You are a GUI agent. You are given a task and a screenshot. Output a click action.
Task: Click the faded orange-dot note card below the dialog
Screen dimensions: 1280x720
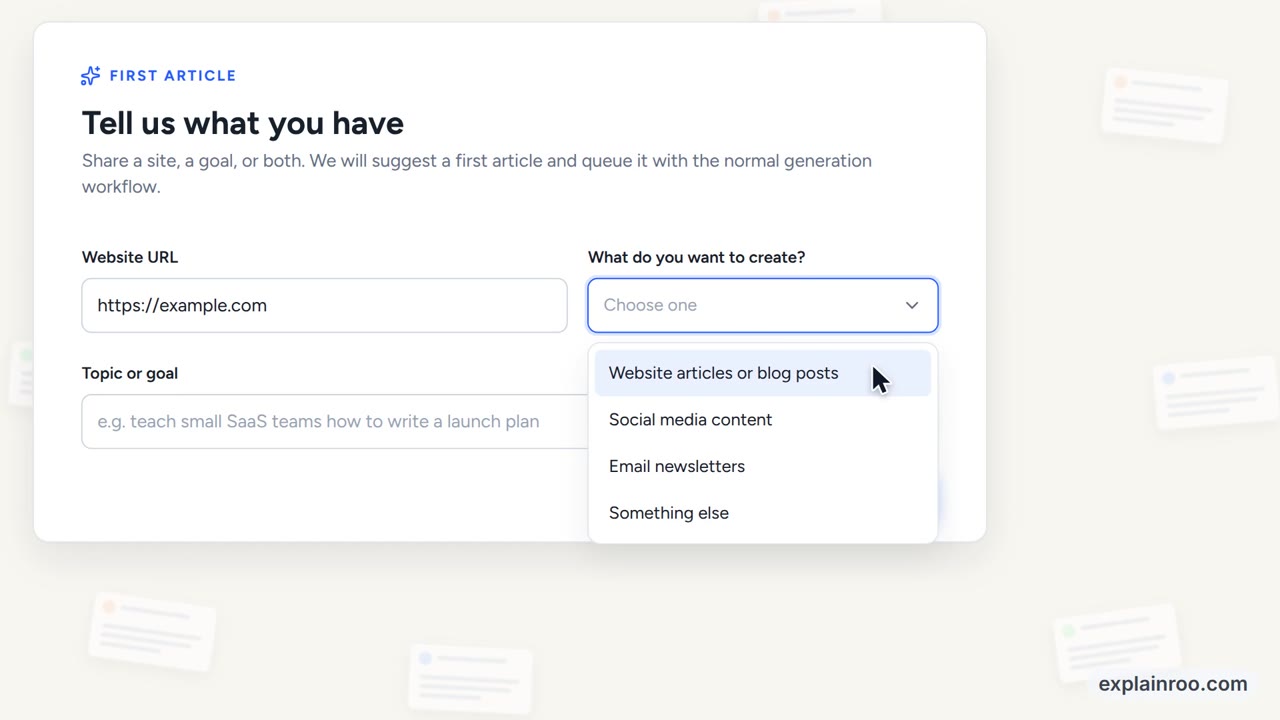coord(152,631)
